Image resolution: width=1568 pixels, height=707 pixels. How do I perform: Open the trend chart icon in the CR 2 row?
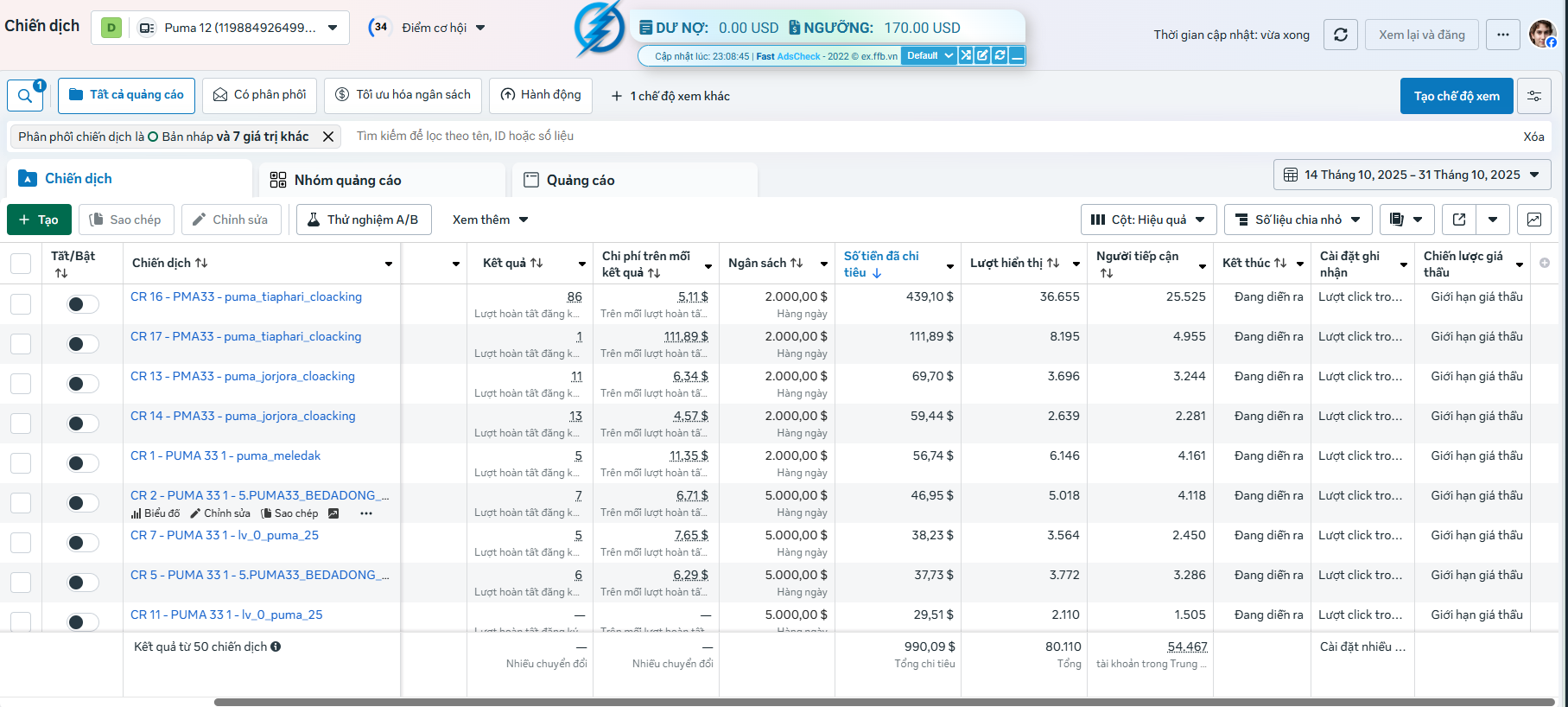333,513
